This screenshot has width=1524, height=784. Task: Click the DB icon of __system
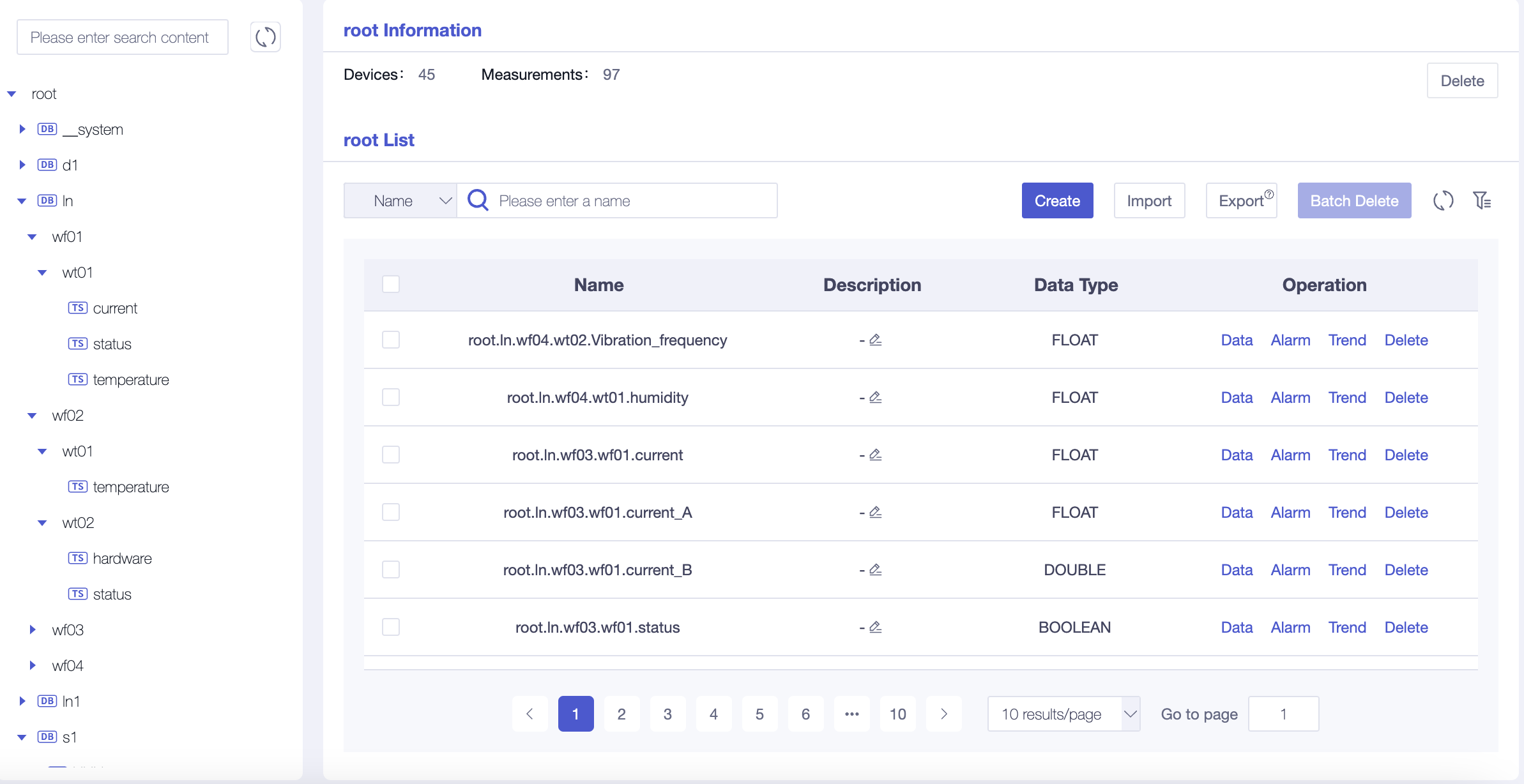[47, 129]
